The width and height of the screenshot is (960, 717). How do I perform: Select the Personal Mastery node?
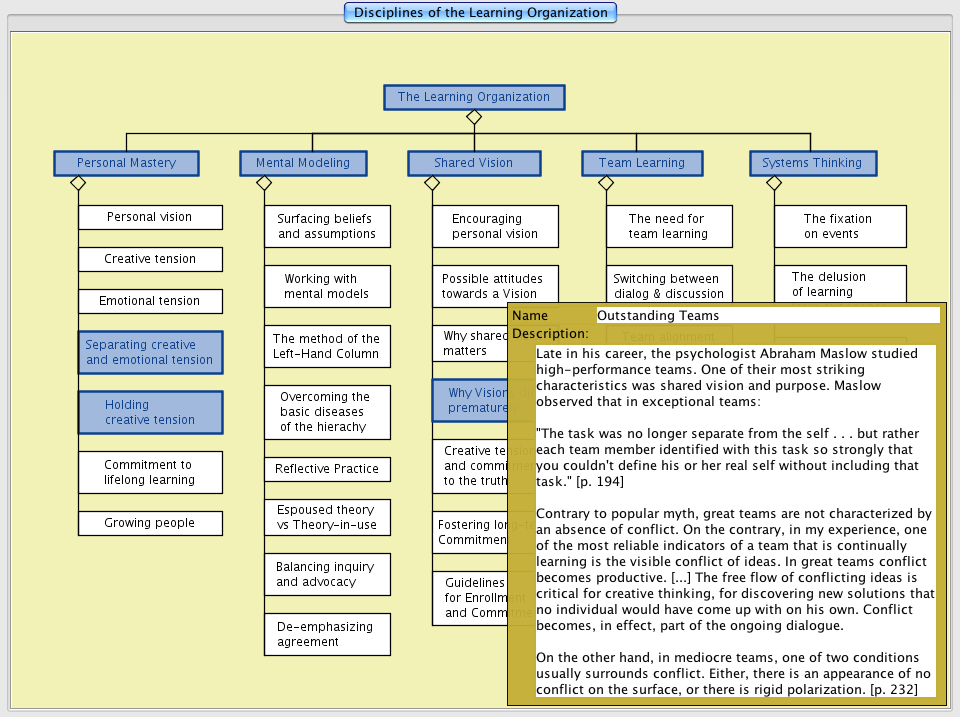point(126,163)
